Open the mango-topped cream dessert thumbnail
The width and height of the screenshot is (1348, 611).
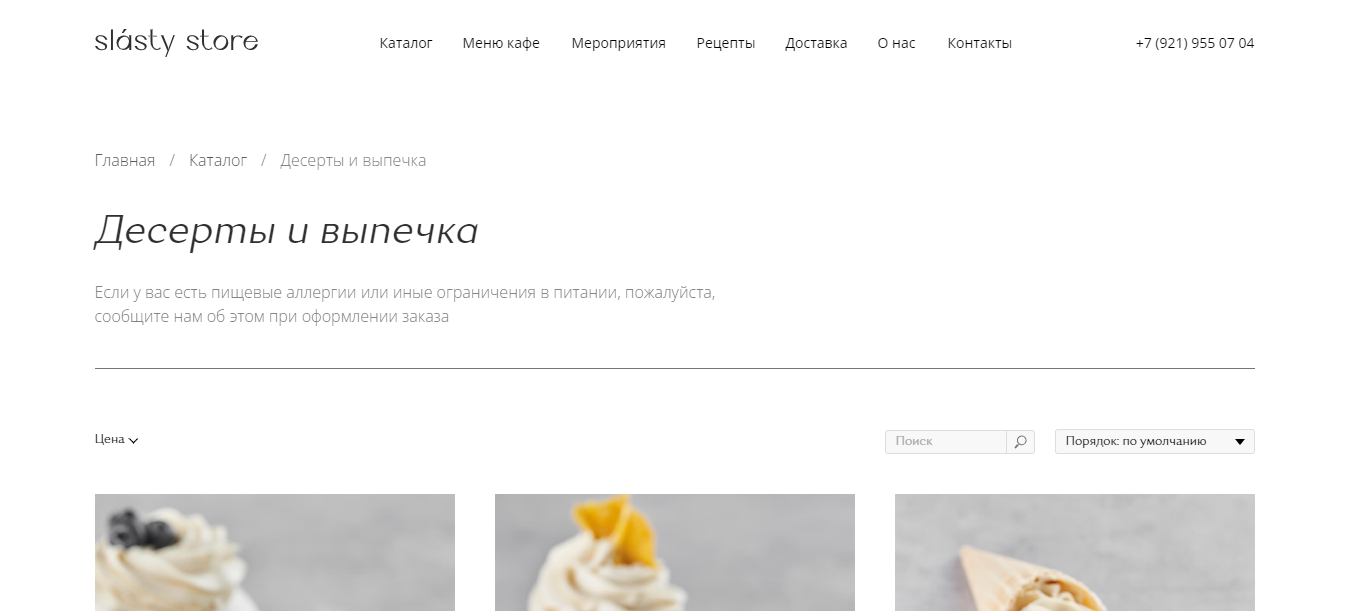click(675, 552)
